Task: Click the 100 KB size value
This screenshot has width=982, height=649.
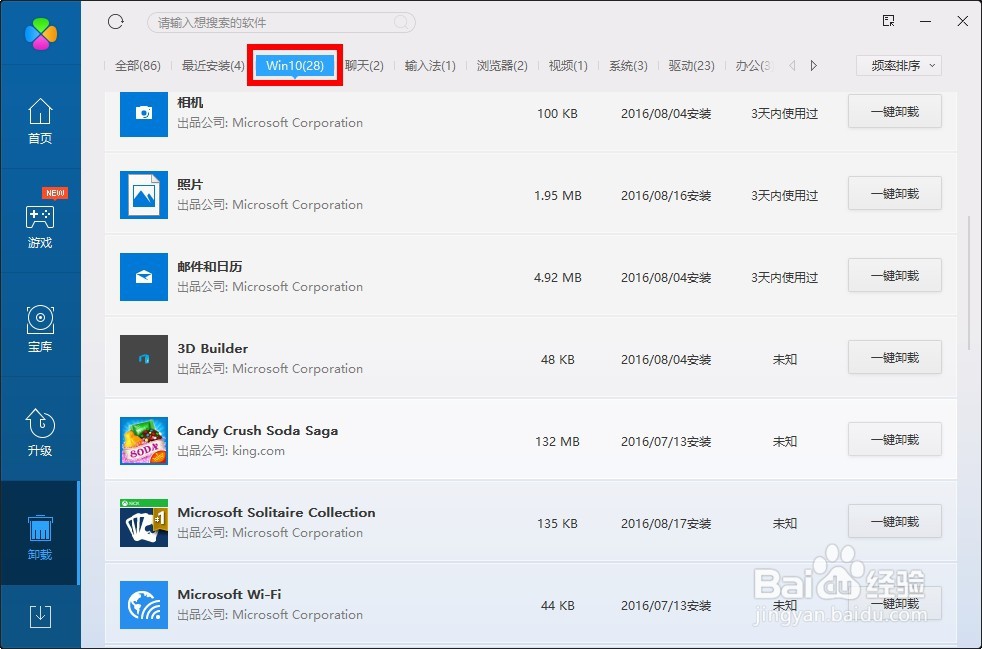Action: click(557, 113)
